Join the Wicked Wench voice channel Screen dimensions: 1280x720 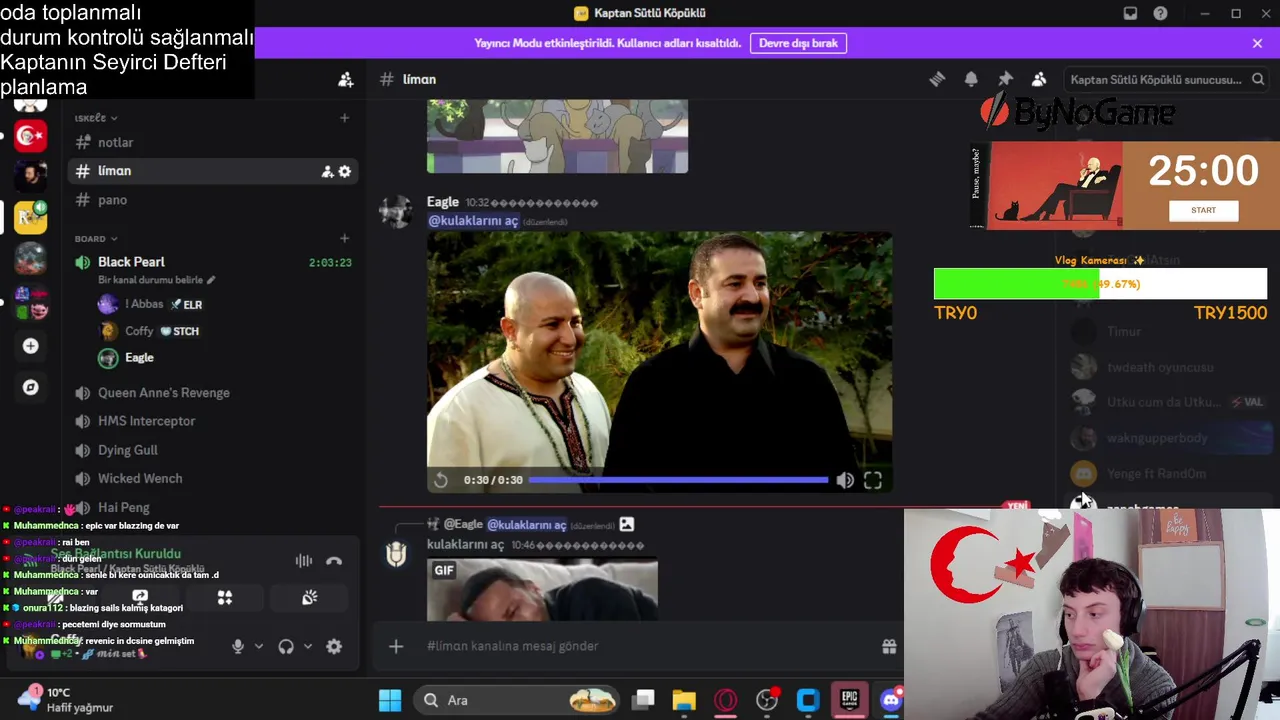pos(212,479)
